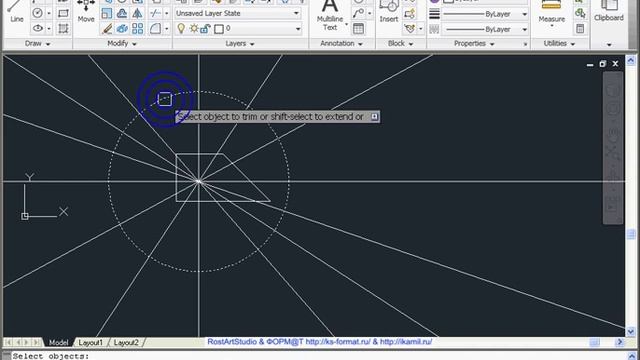Switch to the Layout1 tab
This screenshot has width=640, height=360.
(91, 342)
